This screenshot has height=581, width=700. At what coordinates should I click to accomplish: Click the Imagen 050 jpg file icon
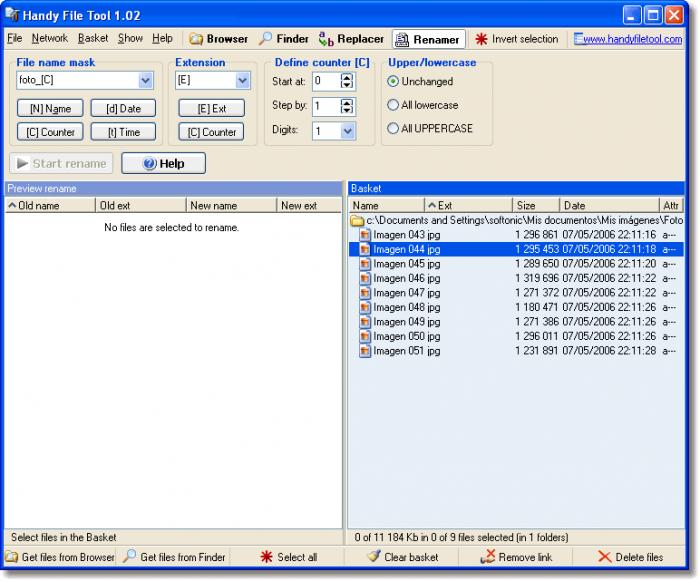(365, 336)
